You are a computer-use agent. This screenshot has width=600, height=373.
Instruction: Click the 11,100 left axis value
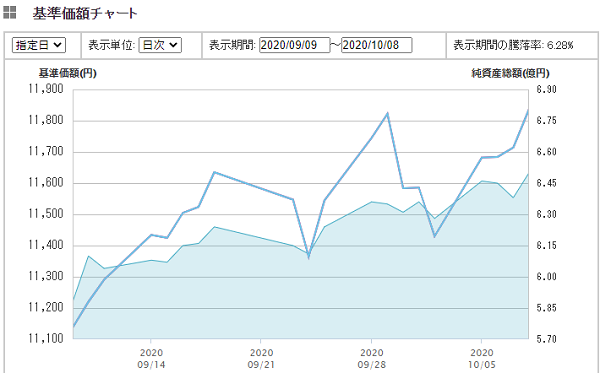pyautogui.click(x=46, y=339)
